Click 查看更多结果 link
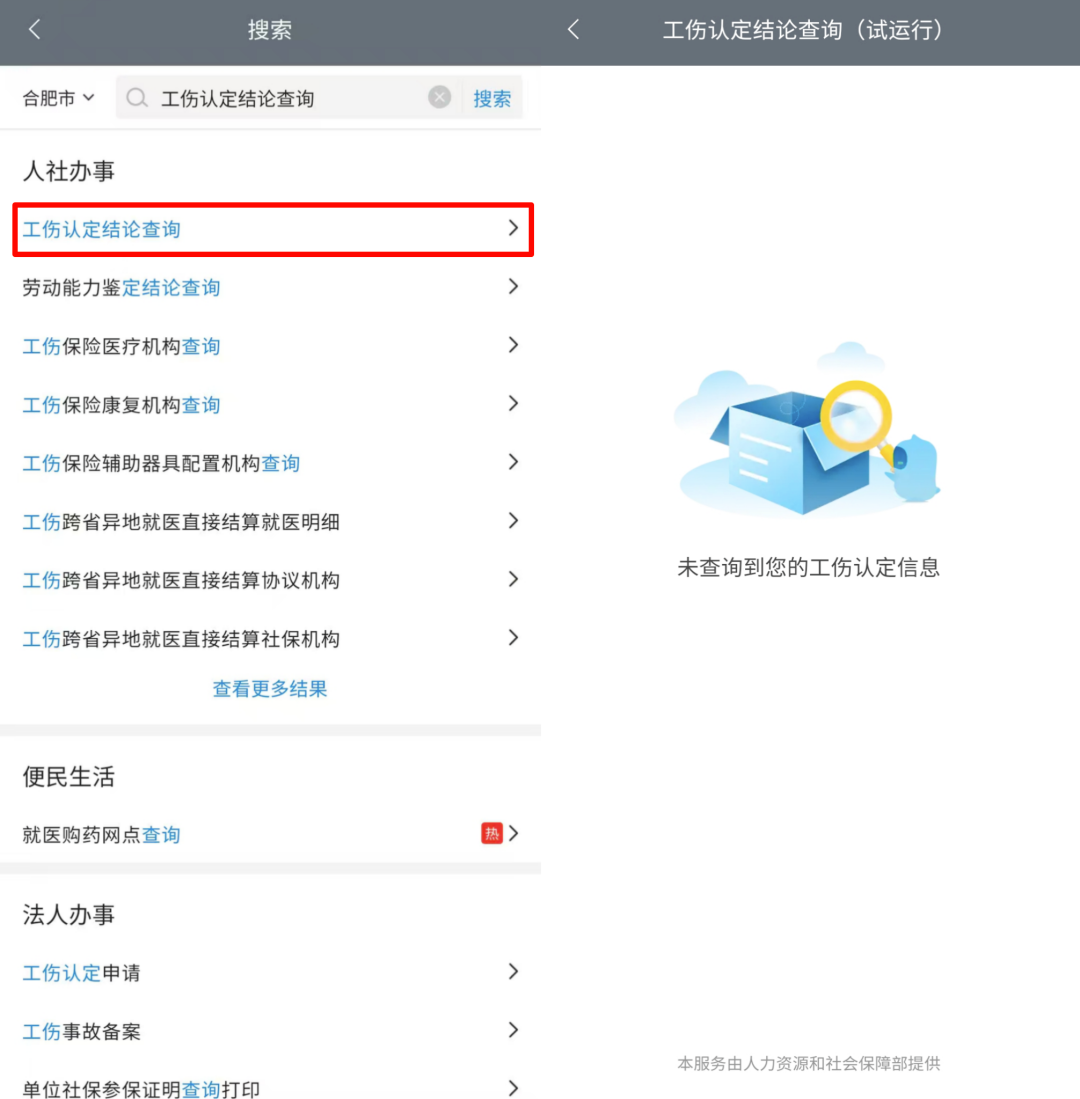The height and width of the screenshot is (1099, 1080). point(270,689)
